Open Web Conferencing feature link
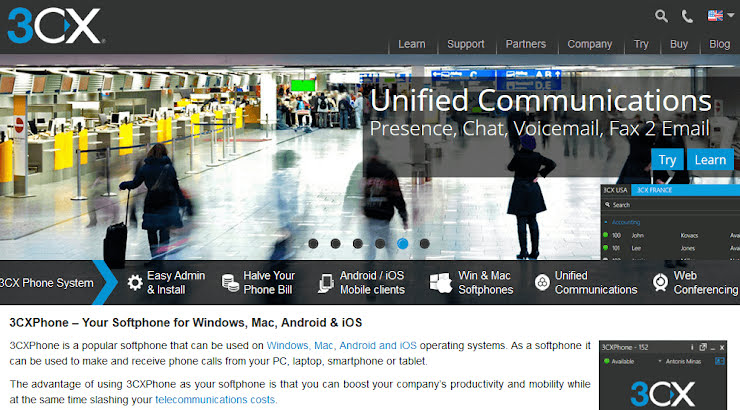Image resolution: width=740 pixels, height=410 pixels. (706, 283)
